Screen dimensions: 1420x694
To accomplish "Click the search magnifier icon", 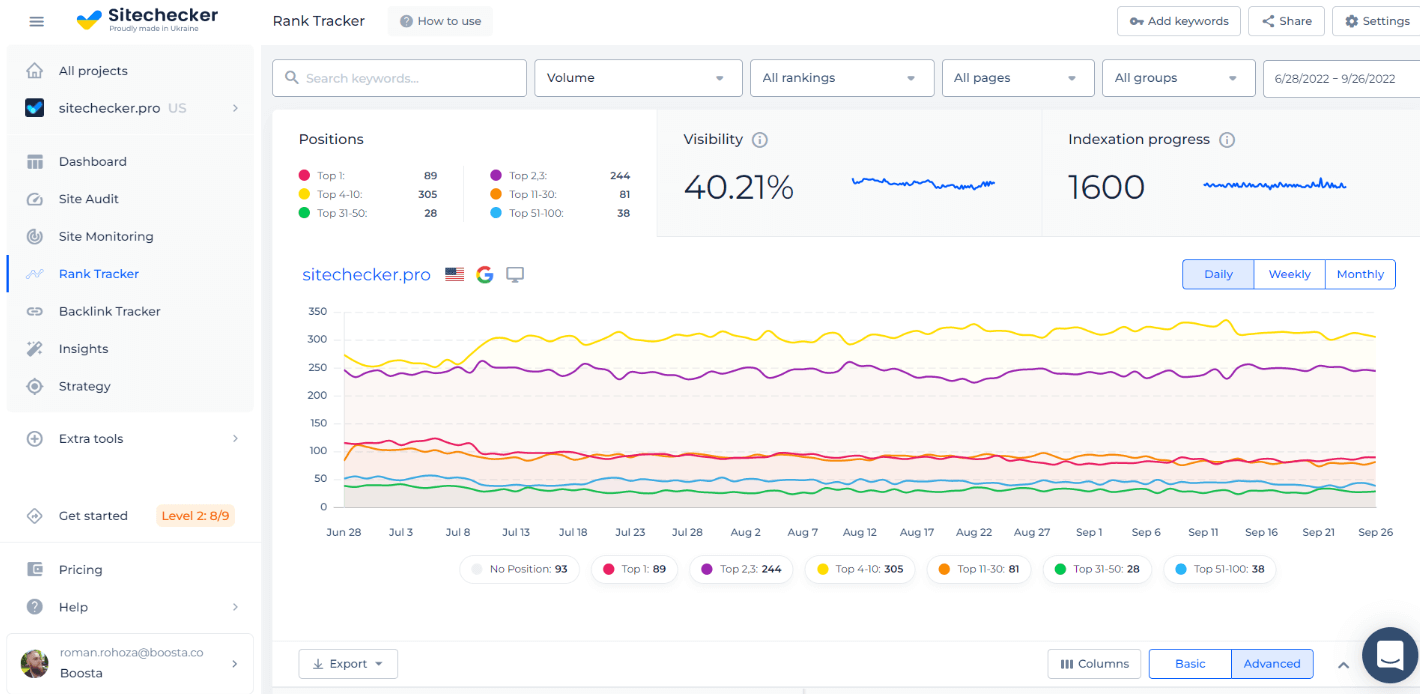I will 292,78.
